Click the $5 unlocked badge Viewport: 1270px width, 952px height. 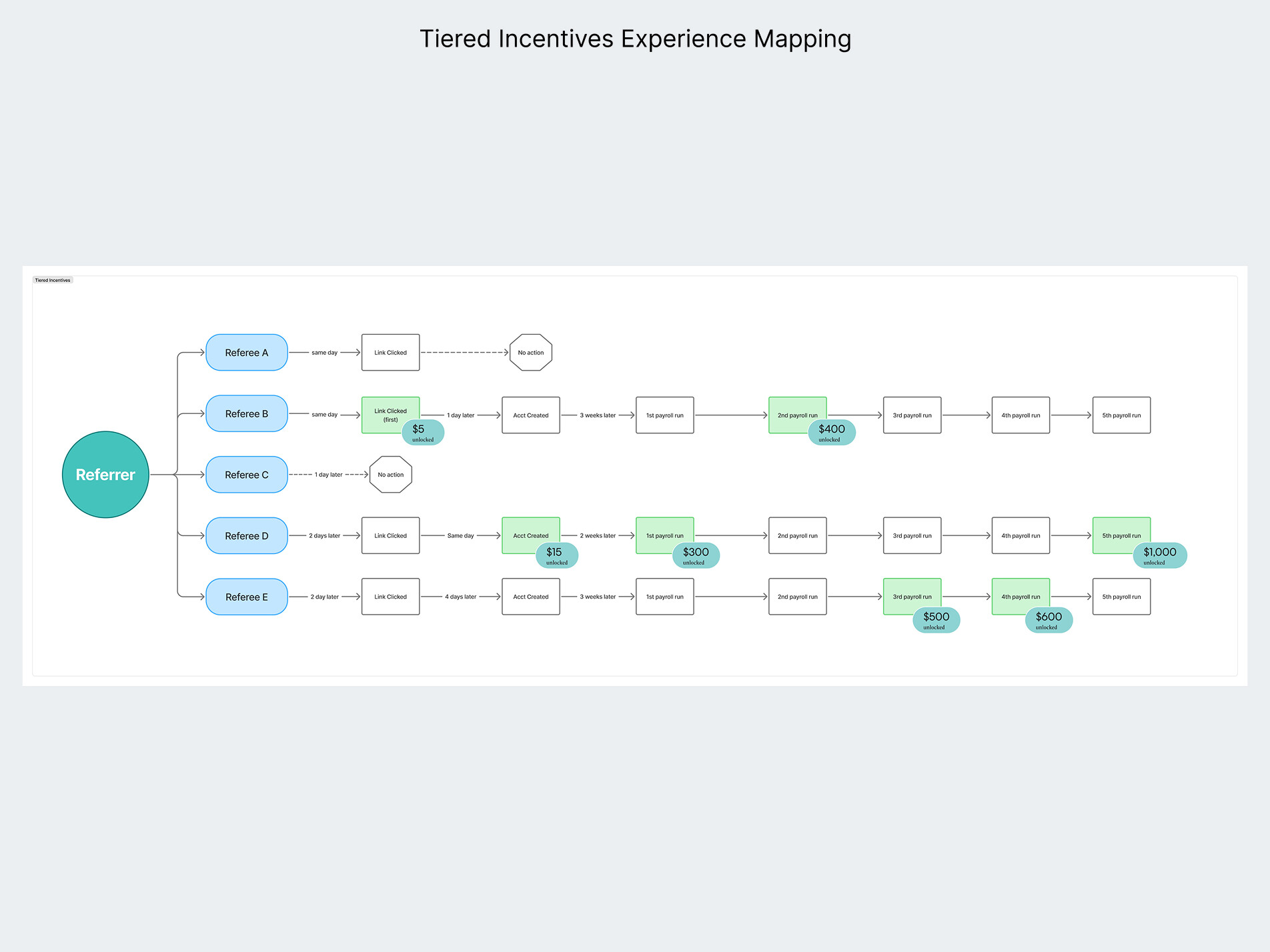point(422,432)
